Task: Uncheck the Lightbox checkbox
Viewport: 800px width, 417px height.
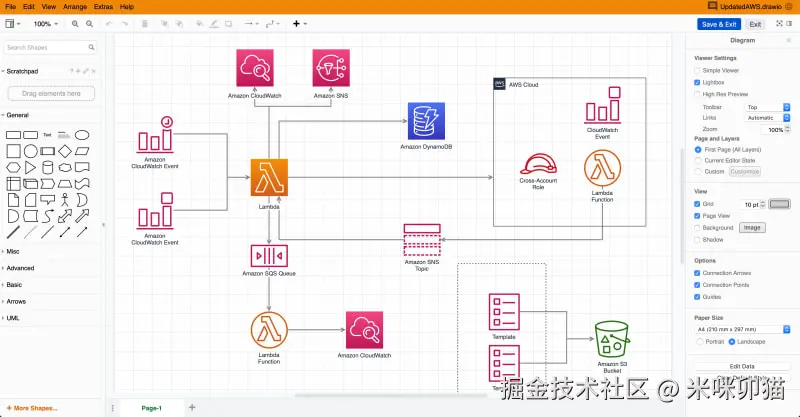Action: 697,82
